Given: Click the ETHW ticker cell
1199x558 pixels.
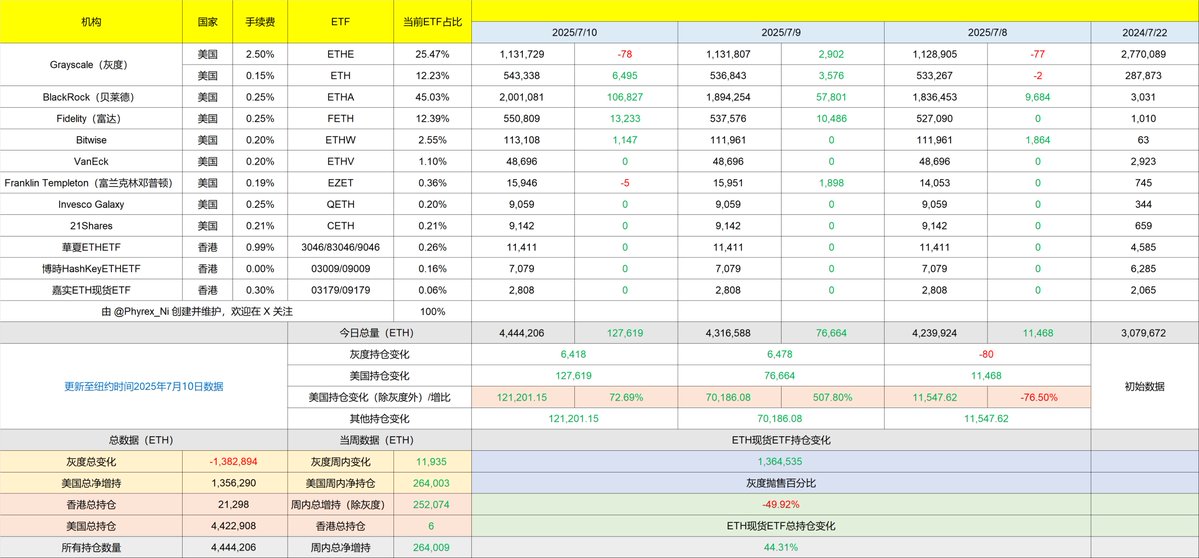Looking at the screenshot, I should [x=341, y=140].
